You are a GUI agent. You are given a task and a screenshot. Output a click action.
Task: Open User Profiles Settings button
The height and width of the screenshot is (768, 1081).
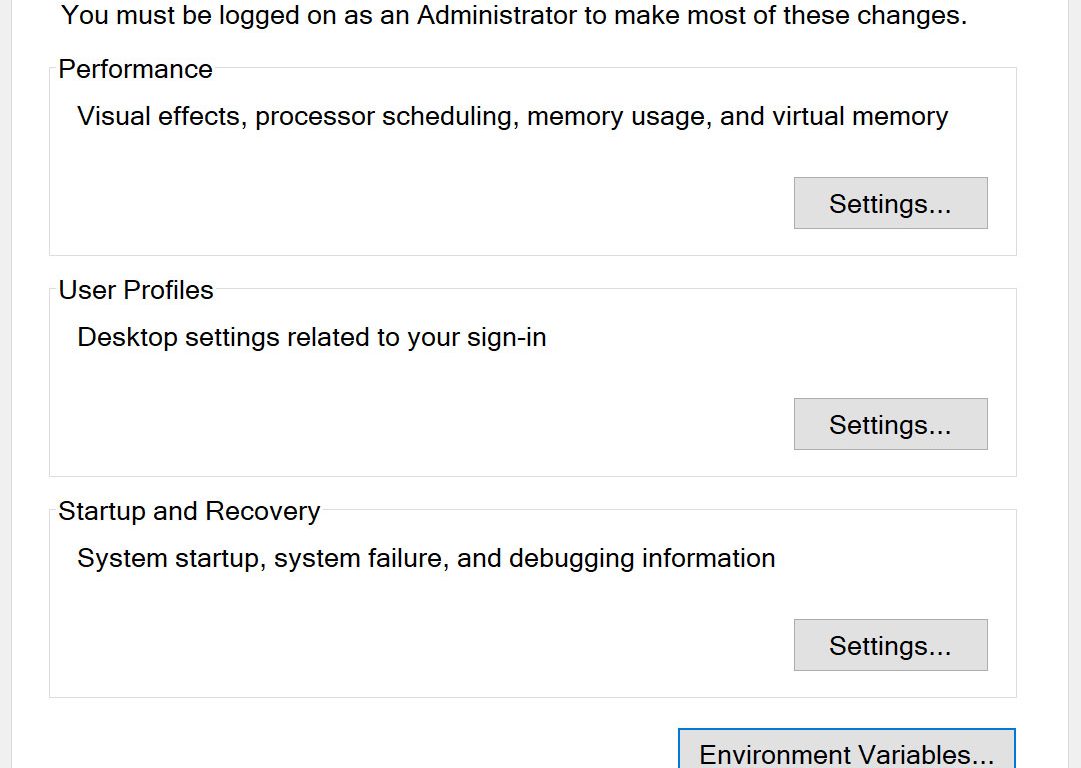(890, 425)
